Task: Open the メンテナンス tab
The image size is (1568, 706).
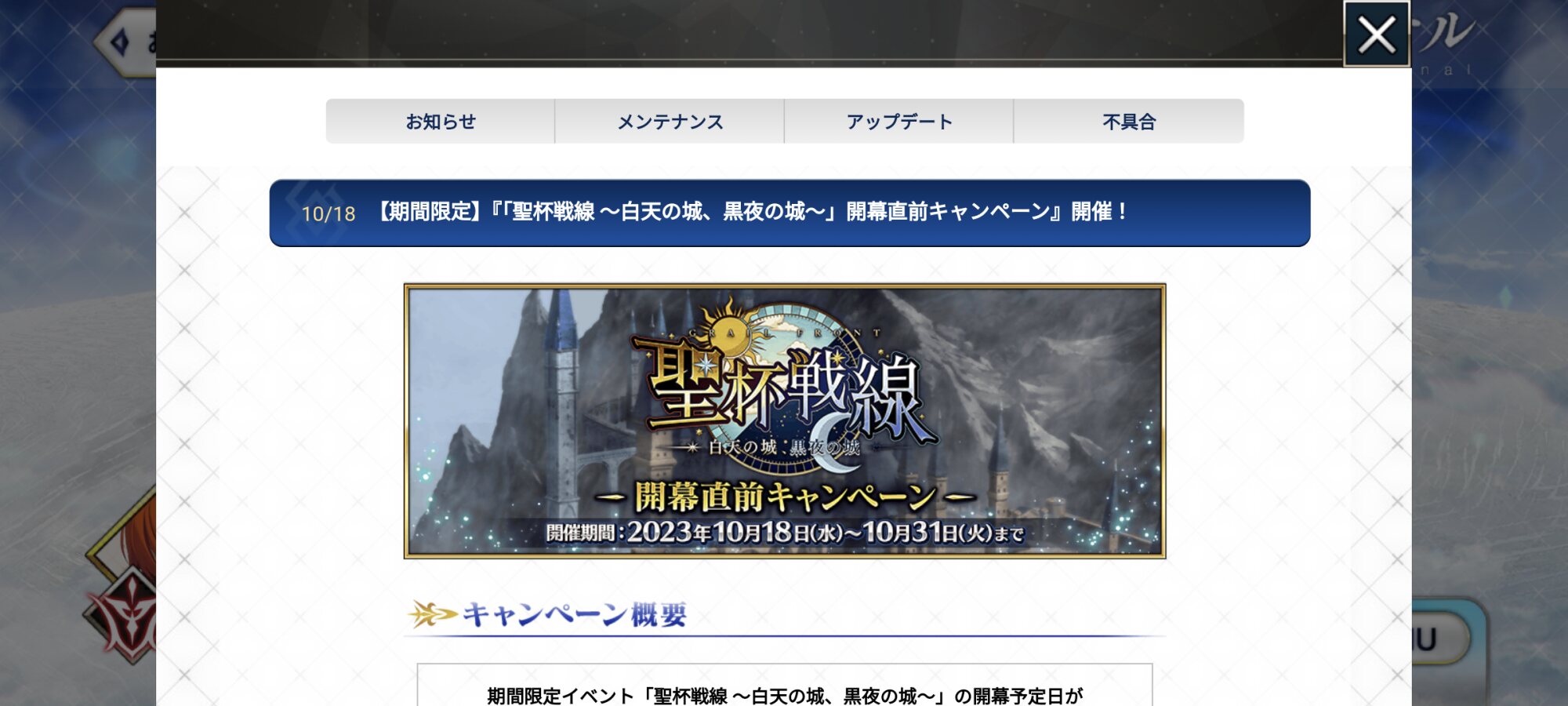Action: (x=670, y=122)
